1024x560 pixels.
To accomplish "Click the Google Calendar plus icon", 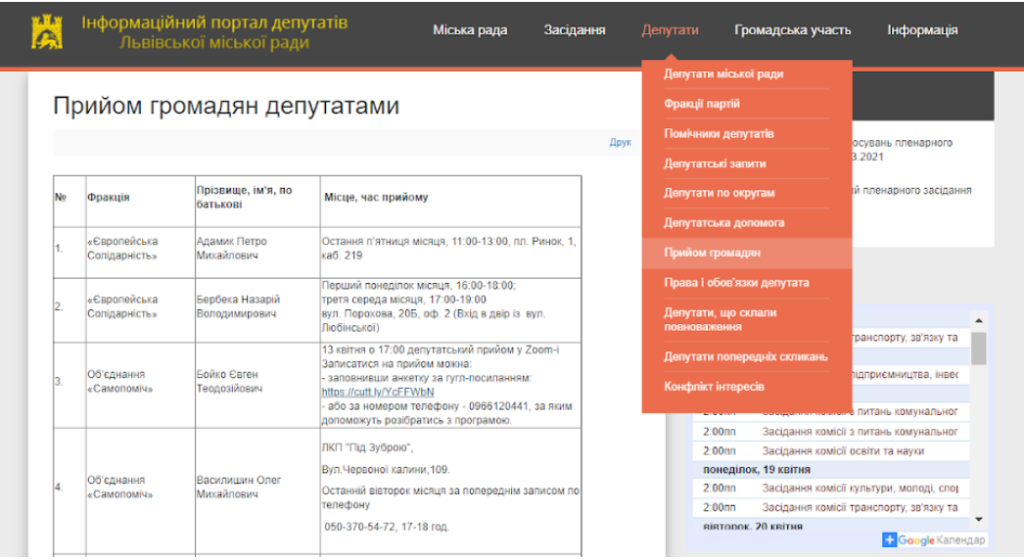I will point(889,540).
